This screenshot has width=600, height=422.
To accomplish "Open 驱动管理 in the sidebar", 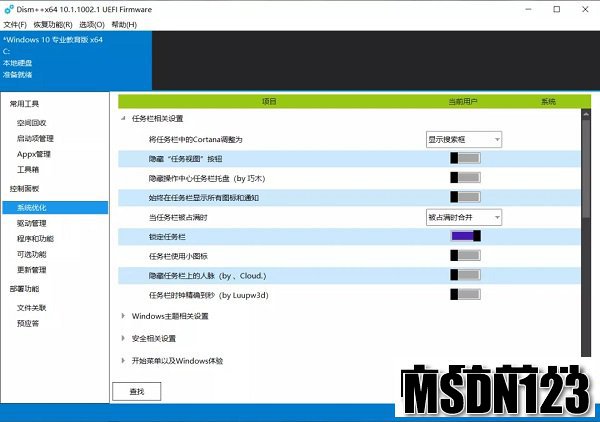I will [31, 223].
